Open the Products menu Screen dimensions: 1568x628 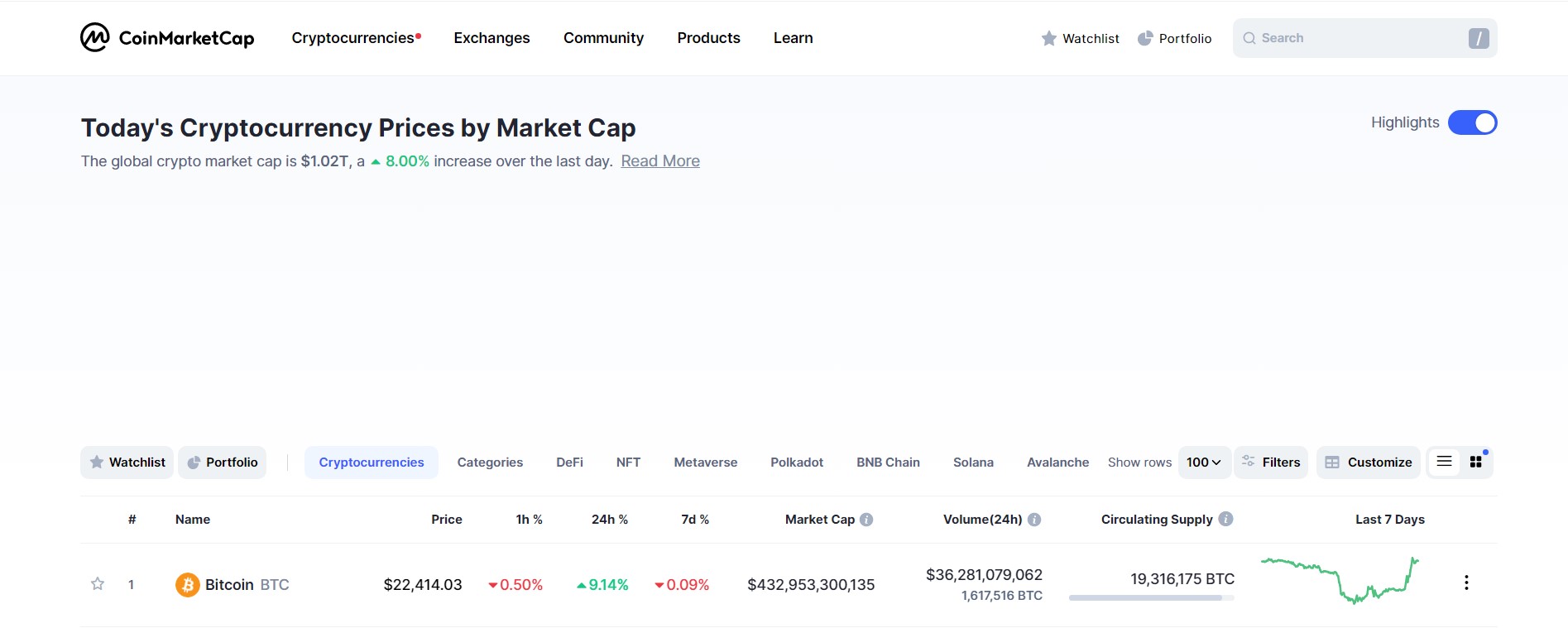[x=708, y=38]
